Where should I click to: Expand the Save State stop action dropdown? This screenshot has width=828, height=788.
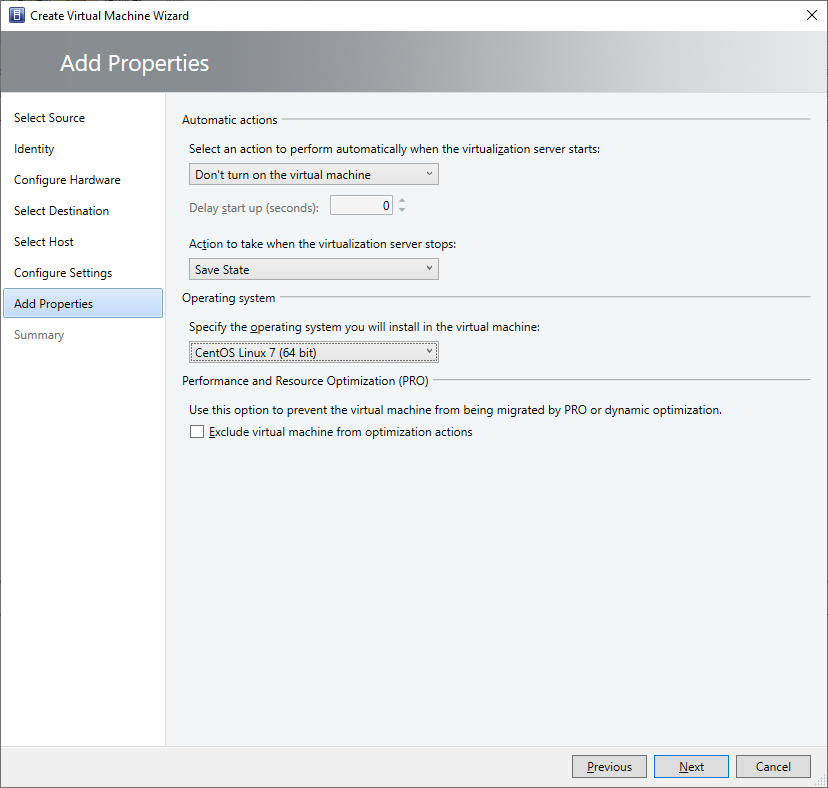(313, 269)
